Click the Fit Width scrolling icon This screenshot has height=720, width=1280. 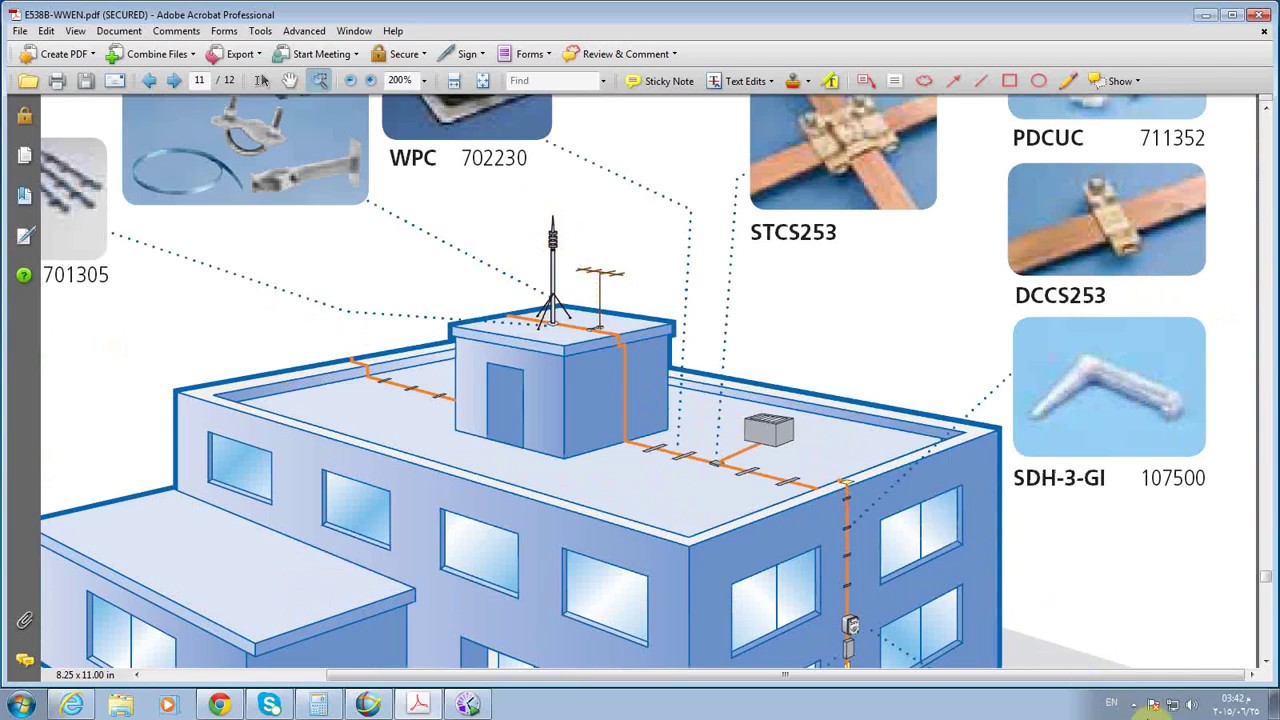coord(454,81)
